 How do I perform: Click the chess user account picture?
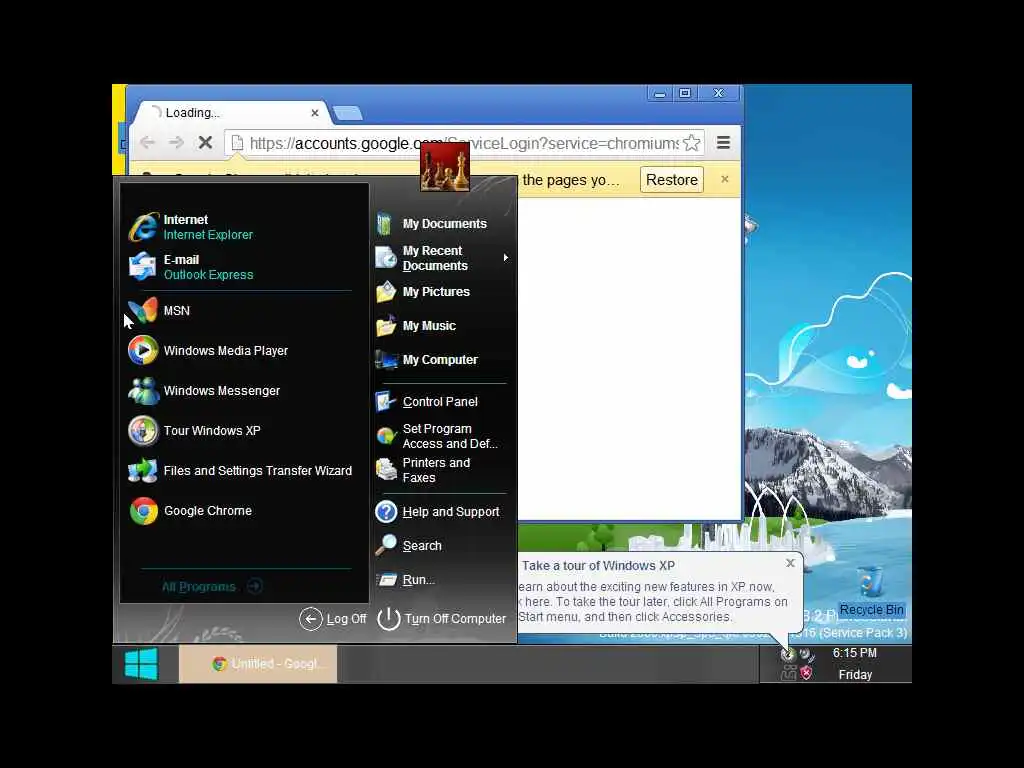[445, 167]
